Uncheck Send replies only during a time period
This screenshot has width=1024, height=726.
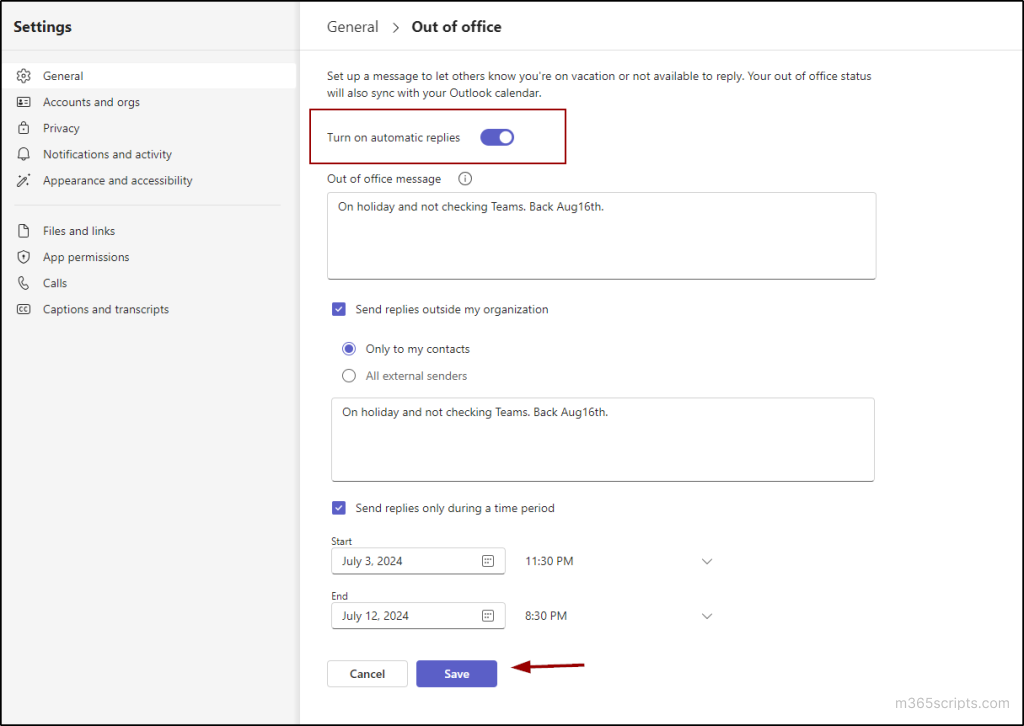coord(339,508)
